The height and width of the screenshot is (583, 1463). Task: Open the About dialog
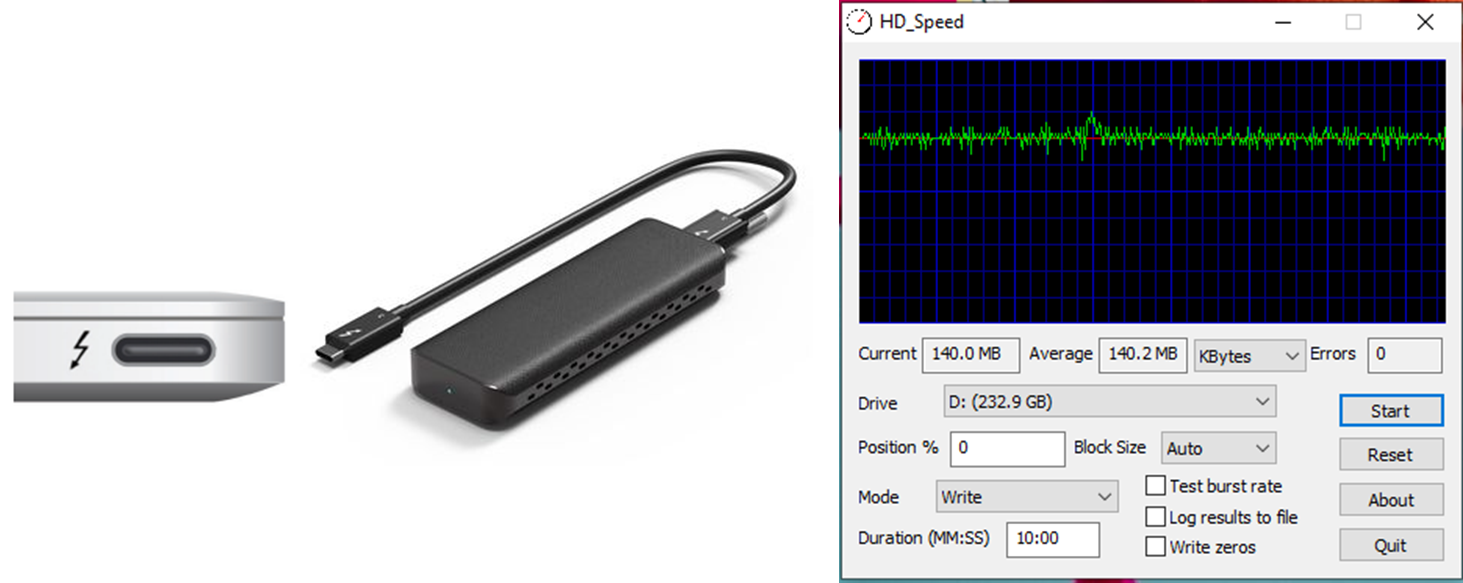[1391, 500]
